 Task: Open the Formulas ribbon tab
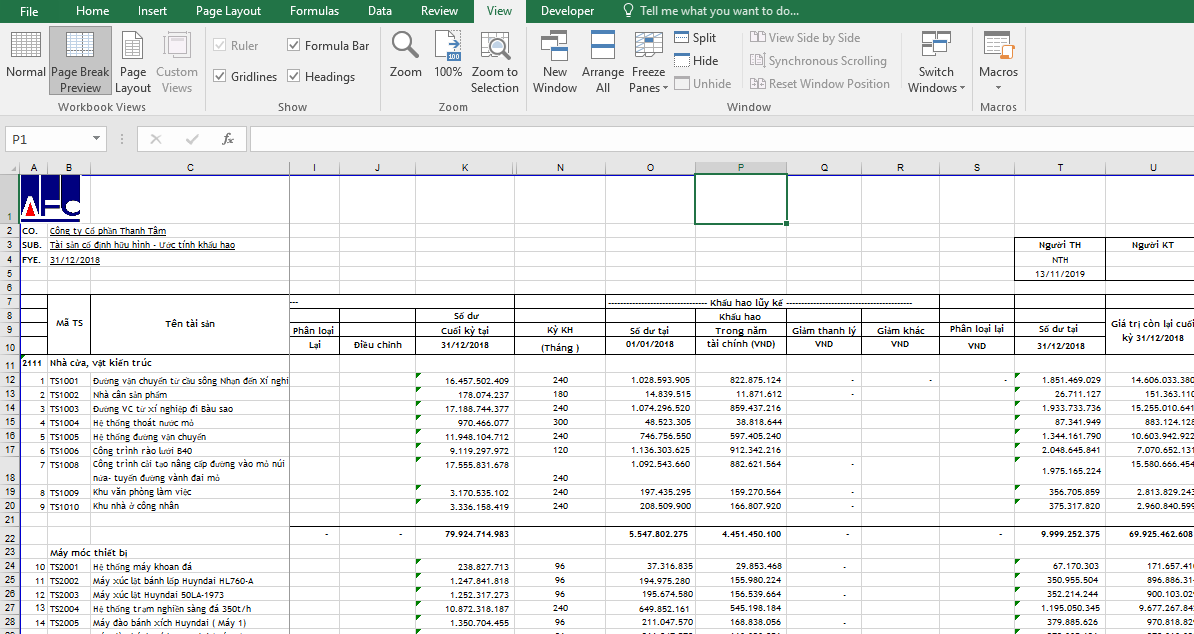coord(314,11)
